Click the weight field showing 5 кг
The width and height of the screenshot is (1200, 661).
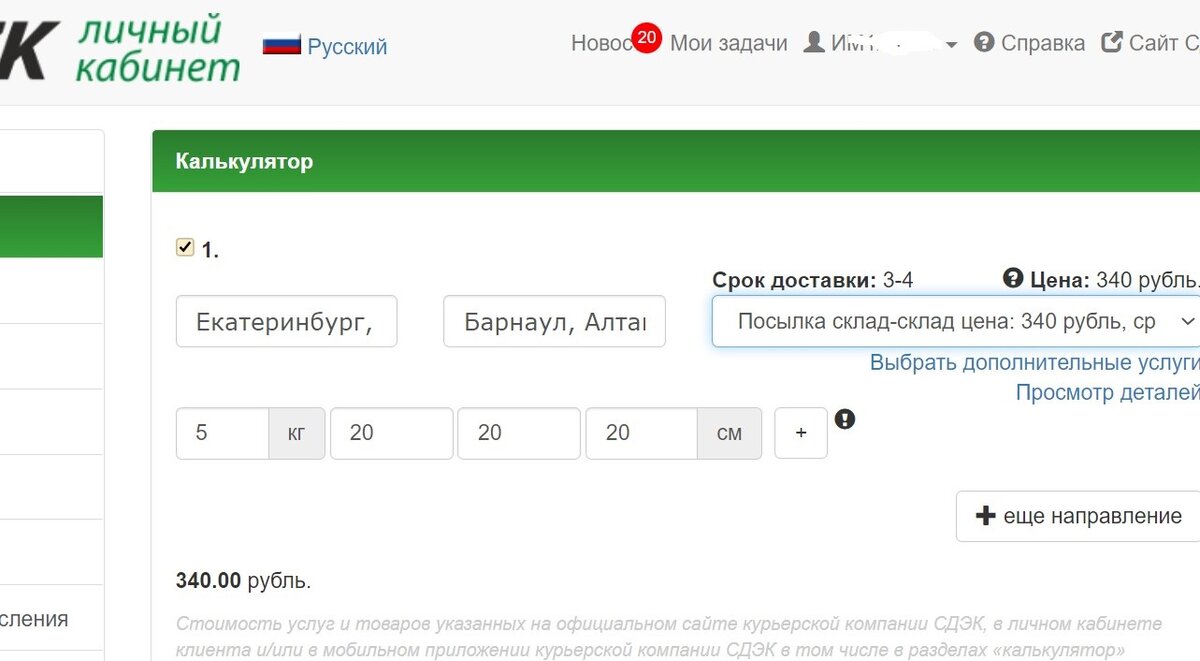pos(222,433)
